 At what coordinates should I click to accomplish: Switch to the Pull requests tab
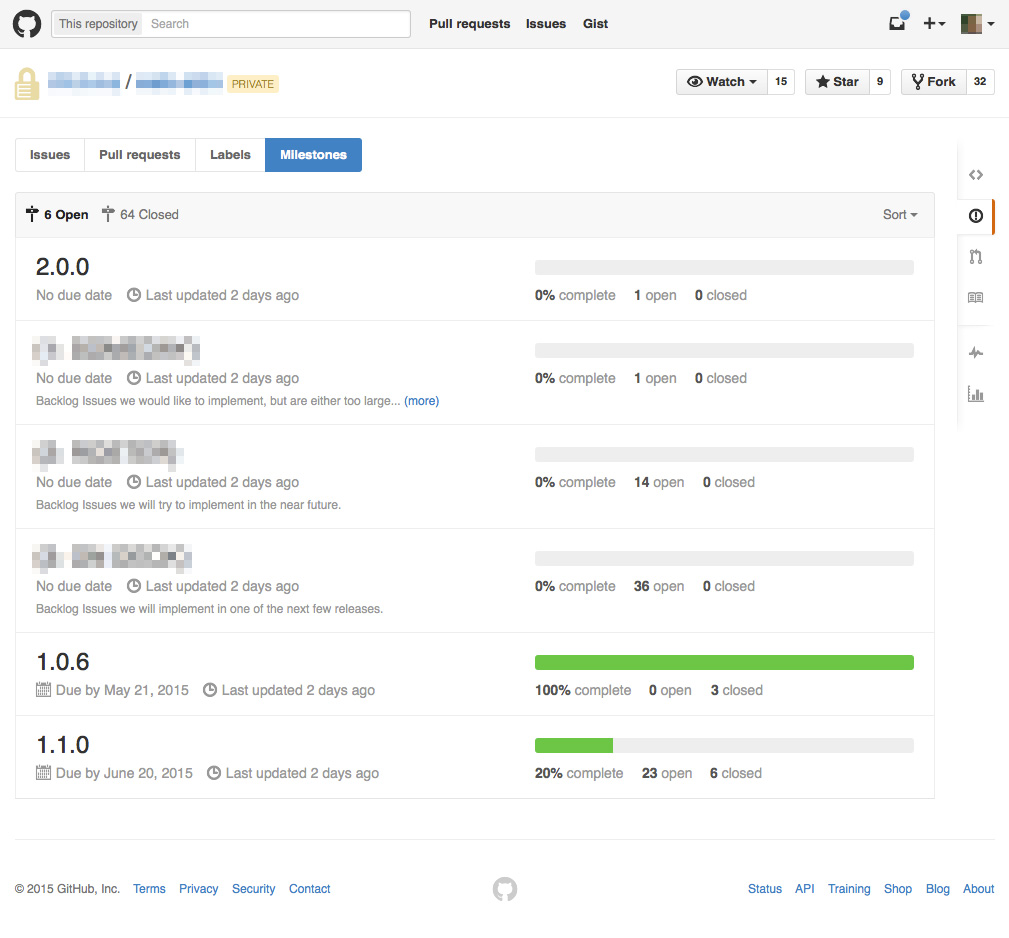140,155
